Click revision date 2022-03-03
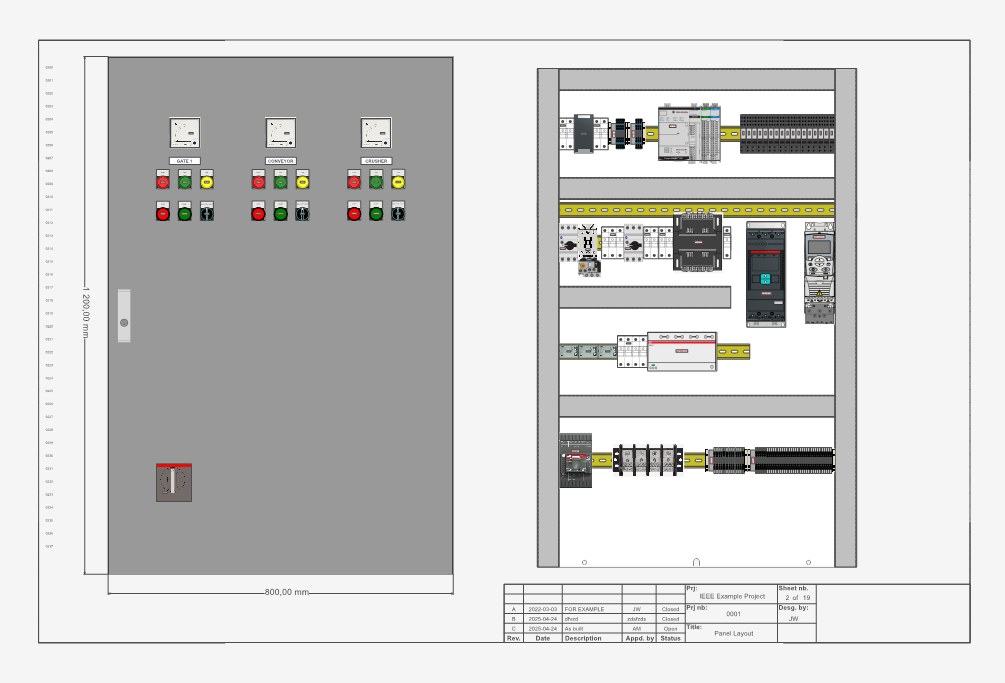This screenshot has height=683, width=1005. (x=542, y=609)
